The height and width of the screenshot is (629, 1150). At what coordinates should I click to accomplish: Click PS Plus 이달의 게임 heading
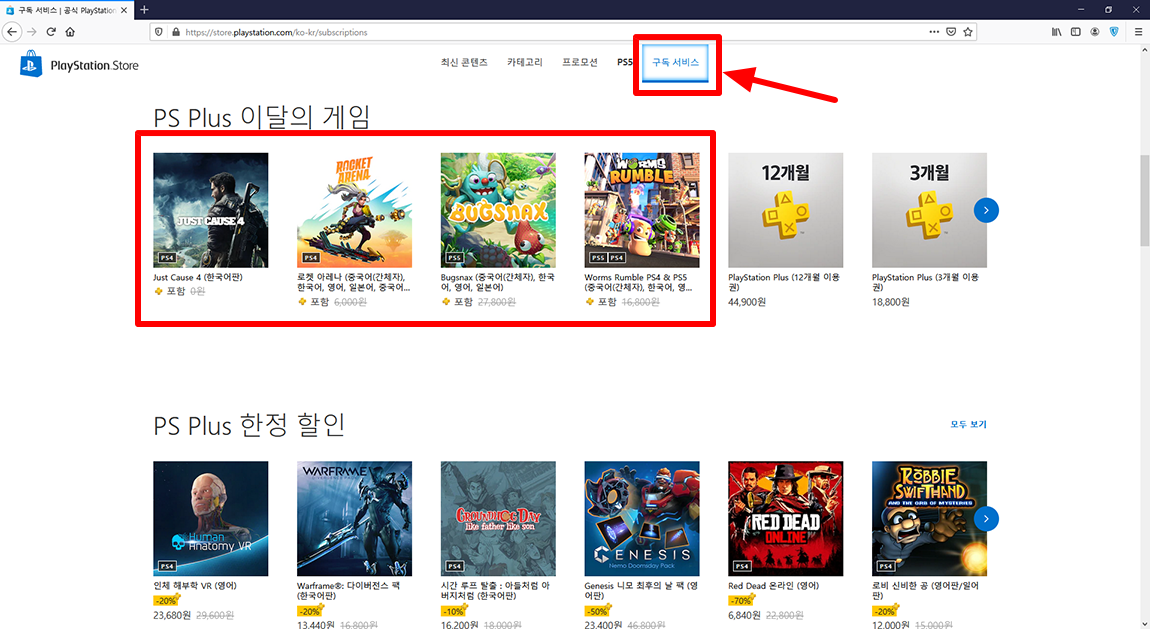261,117
